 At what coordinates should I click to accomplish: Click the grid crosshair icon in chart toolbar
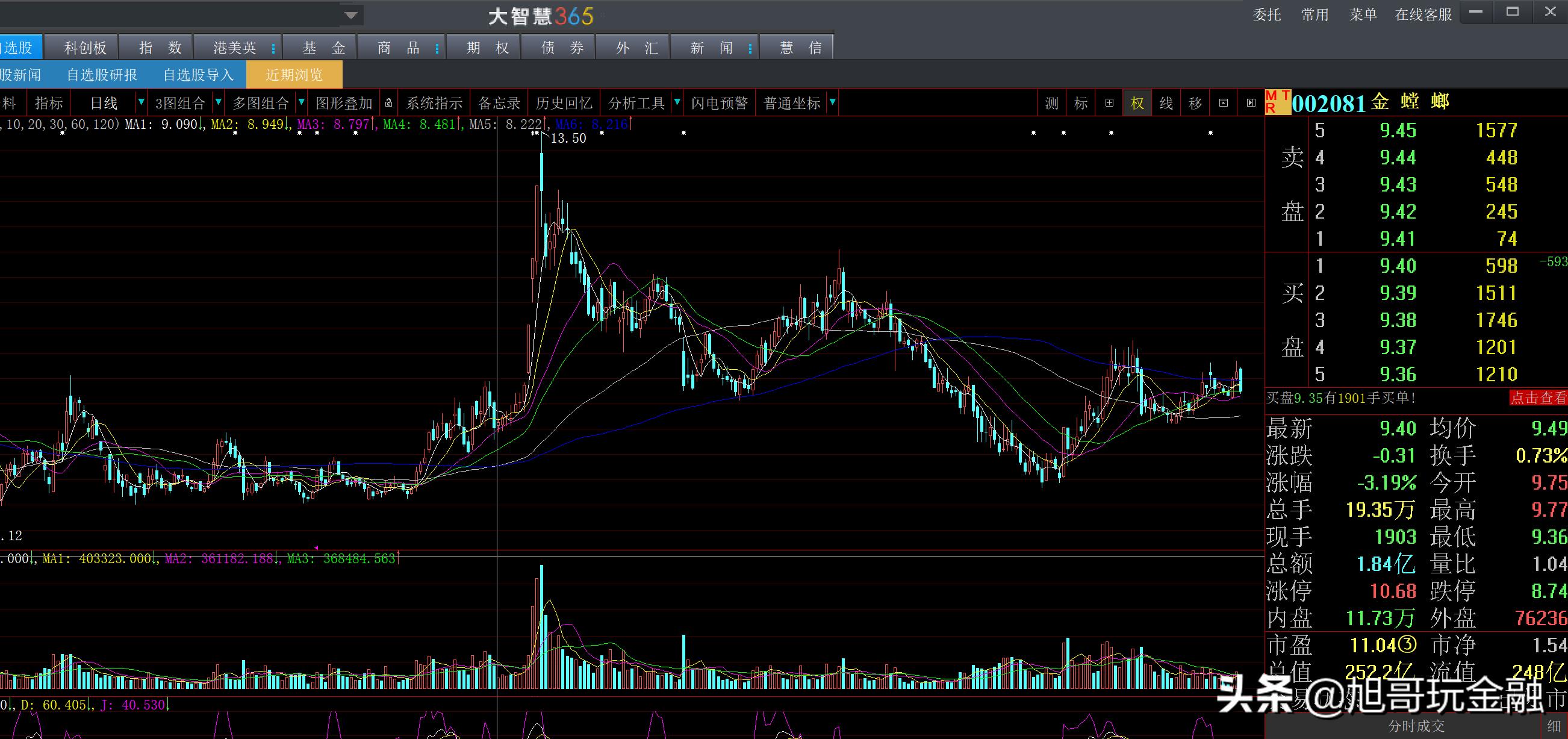[1109, 104]
